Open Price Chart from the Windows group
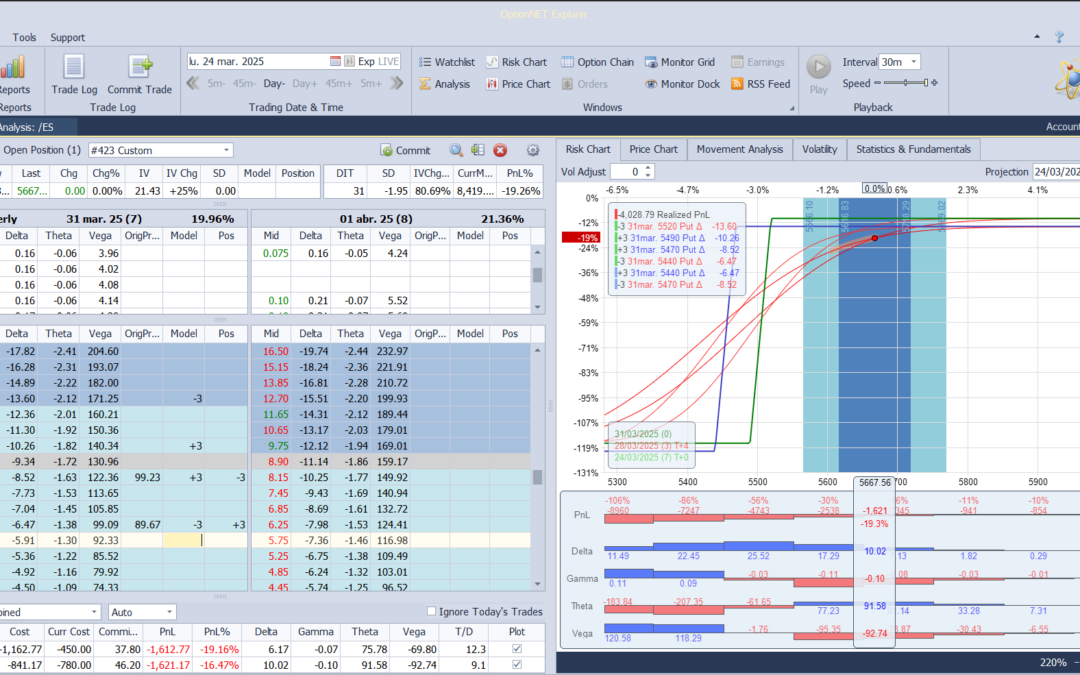This screenshot has height=675, width=1080. [518, 84]
